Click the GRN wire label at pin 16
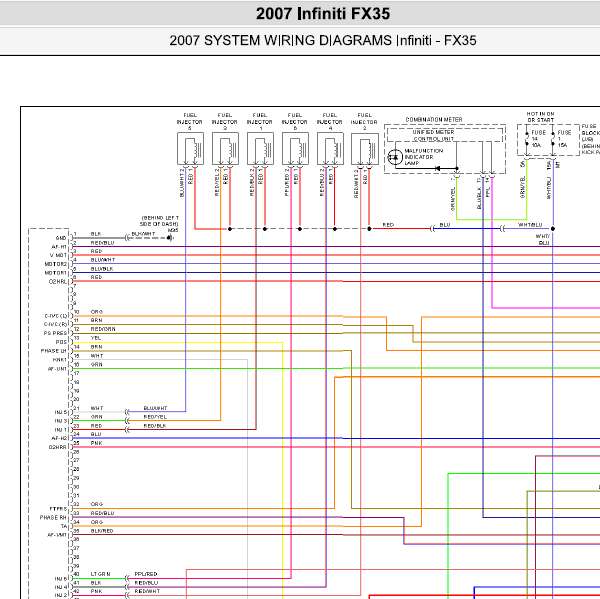This screenshot has width=600, height=599. pos(96,364)
